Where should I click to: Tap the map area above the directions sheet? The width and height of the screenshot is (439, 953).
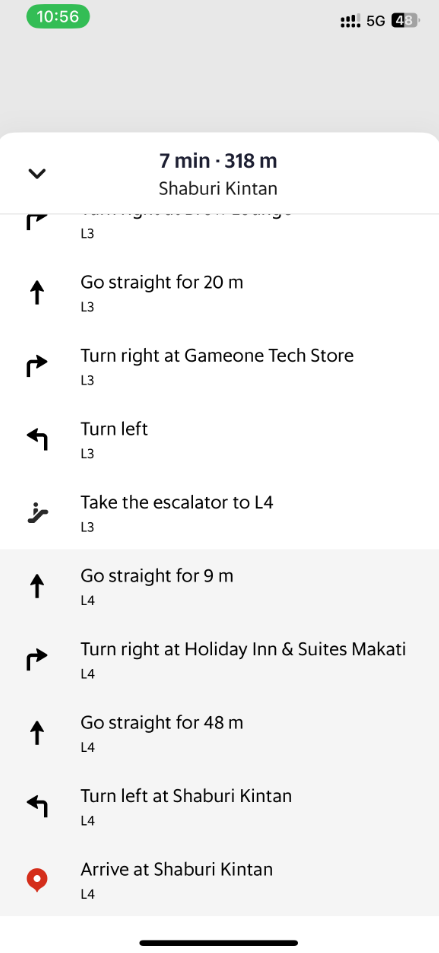[x=220, y=82]
